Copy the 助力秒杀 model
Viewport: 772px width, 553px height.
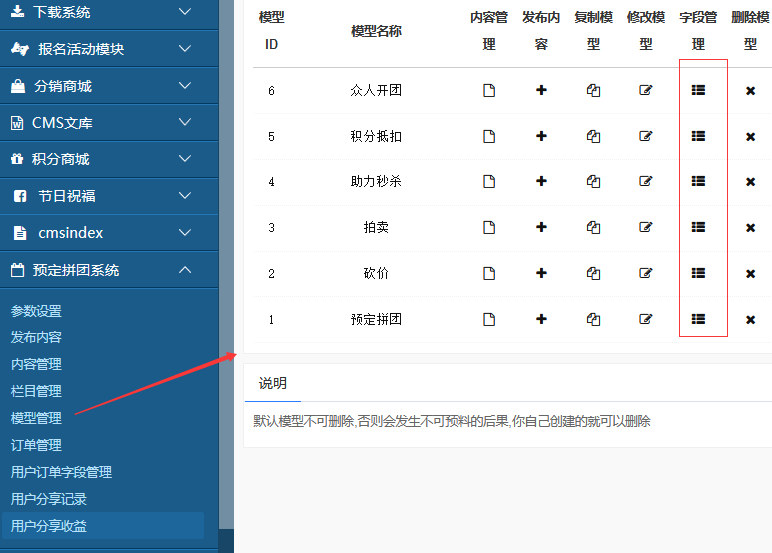pyautogui.click(x=593, y=182)
